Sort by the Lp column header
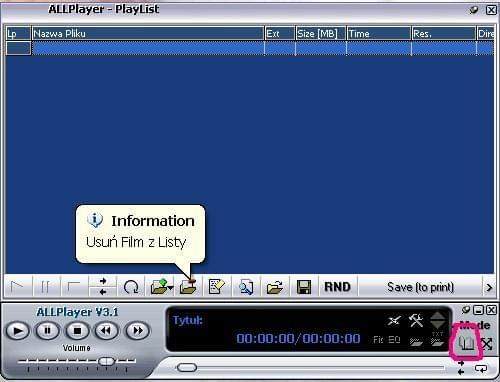 pyautogui.click(x=18, y=34)
